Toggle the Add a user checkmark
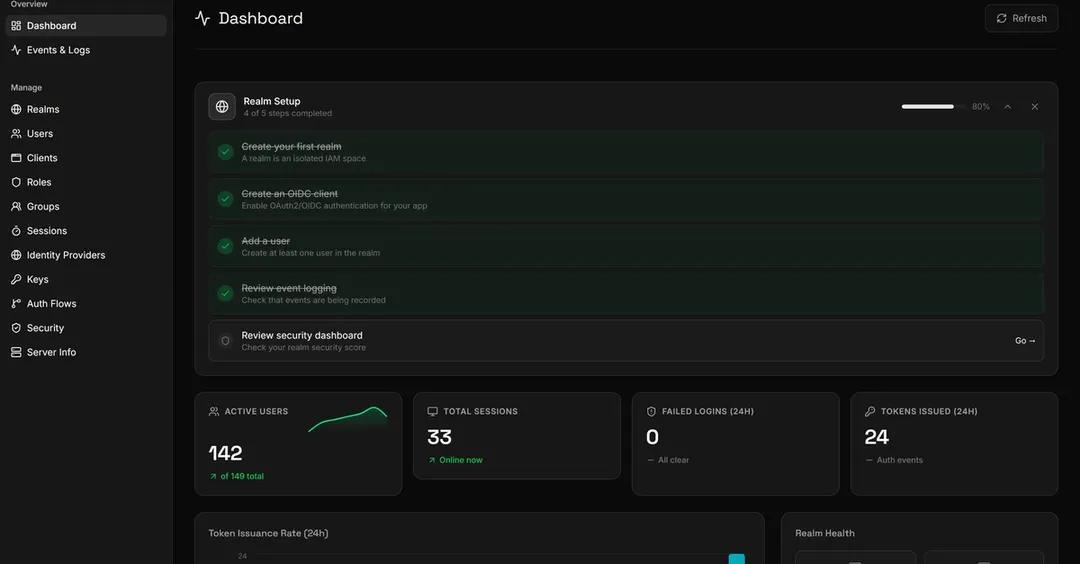 (225, 247)
